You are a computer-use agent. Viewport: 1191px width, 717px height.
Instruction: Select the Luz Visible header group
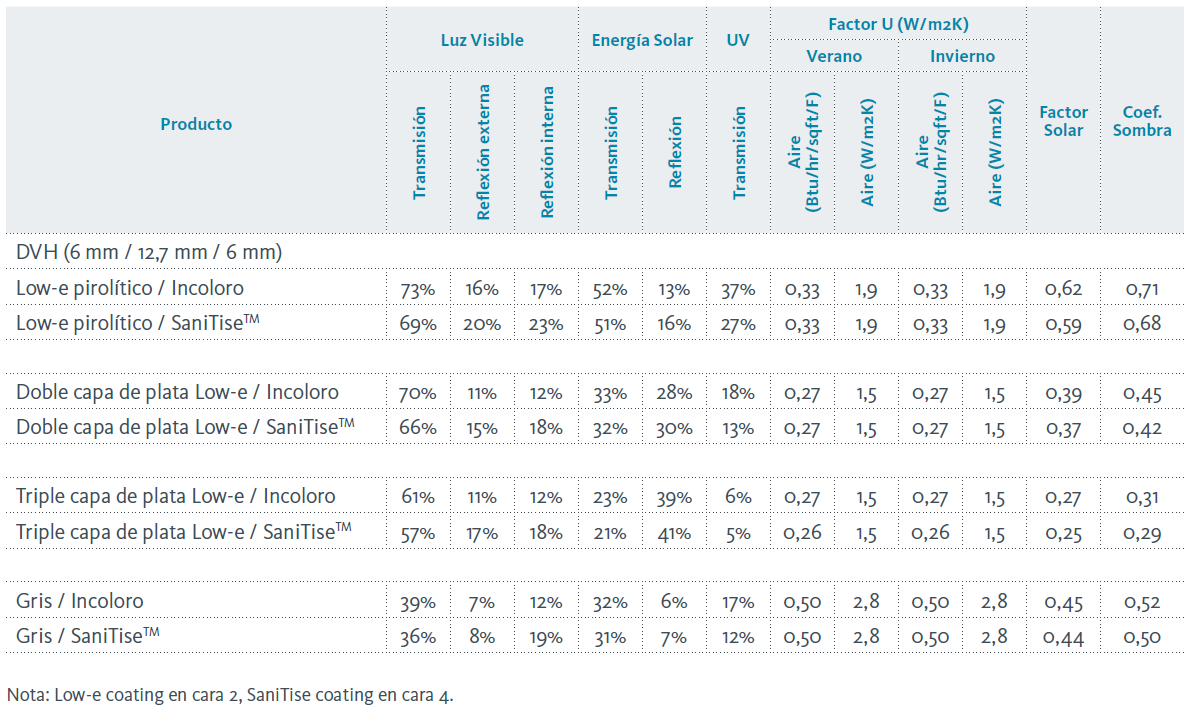click(482, 40)
